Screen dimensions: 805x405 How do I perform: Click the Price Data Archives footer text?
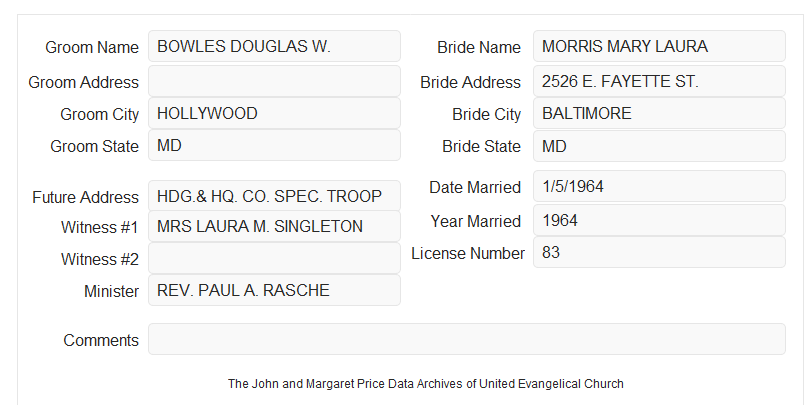426,384
